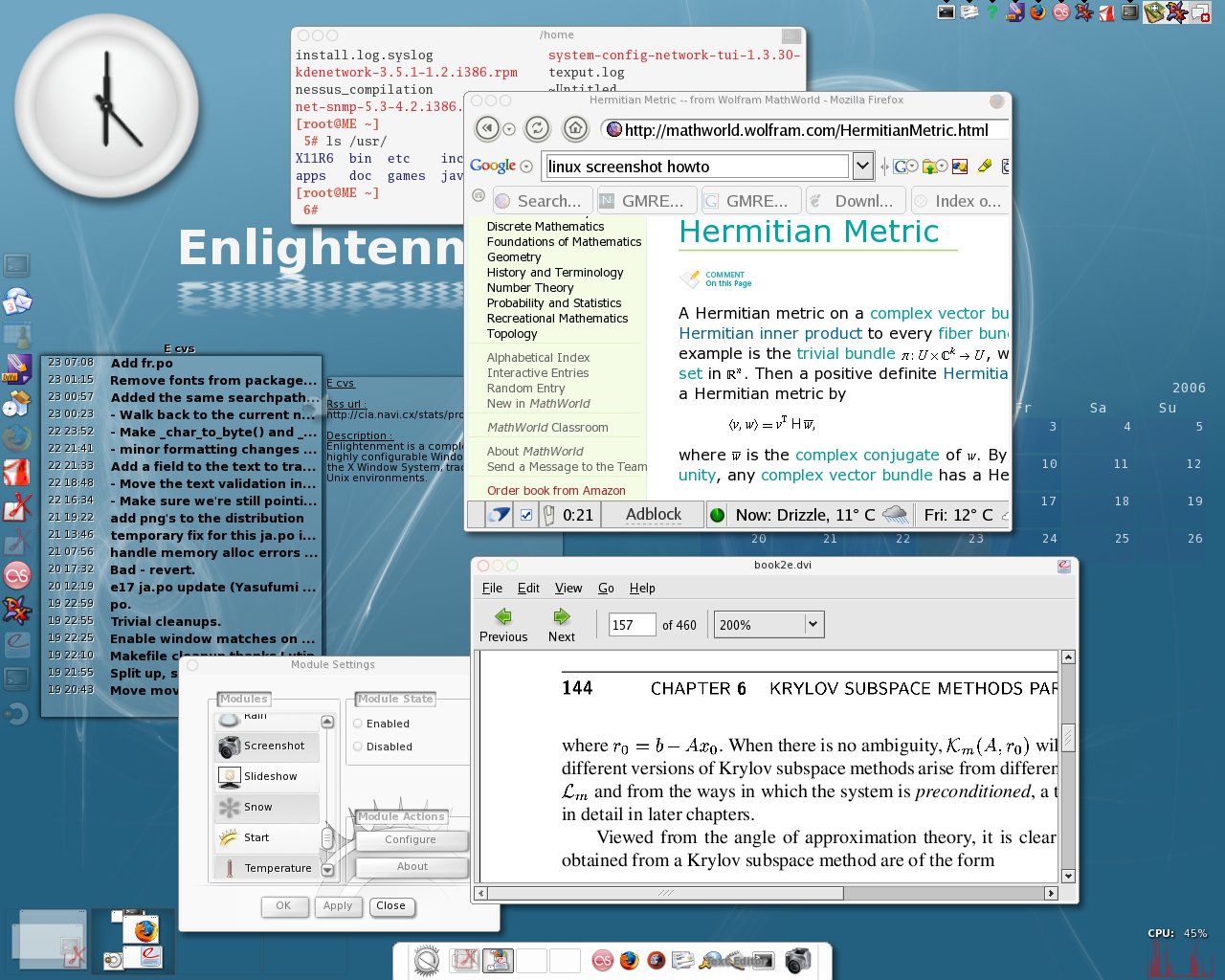
Task: Select the Start module in the list
Action: [267, 838]
